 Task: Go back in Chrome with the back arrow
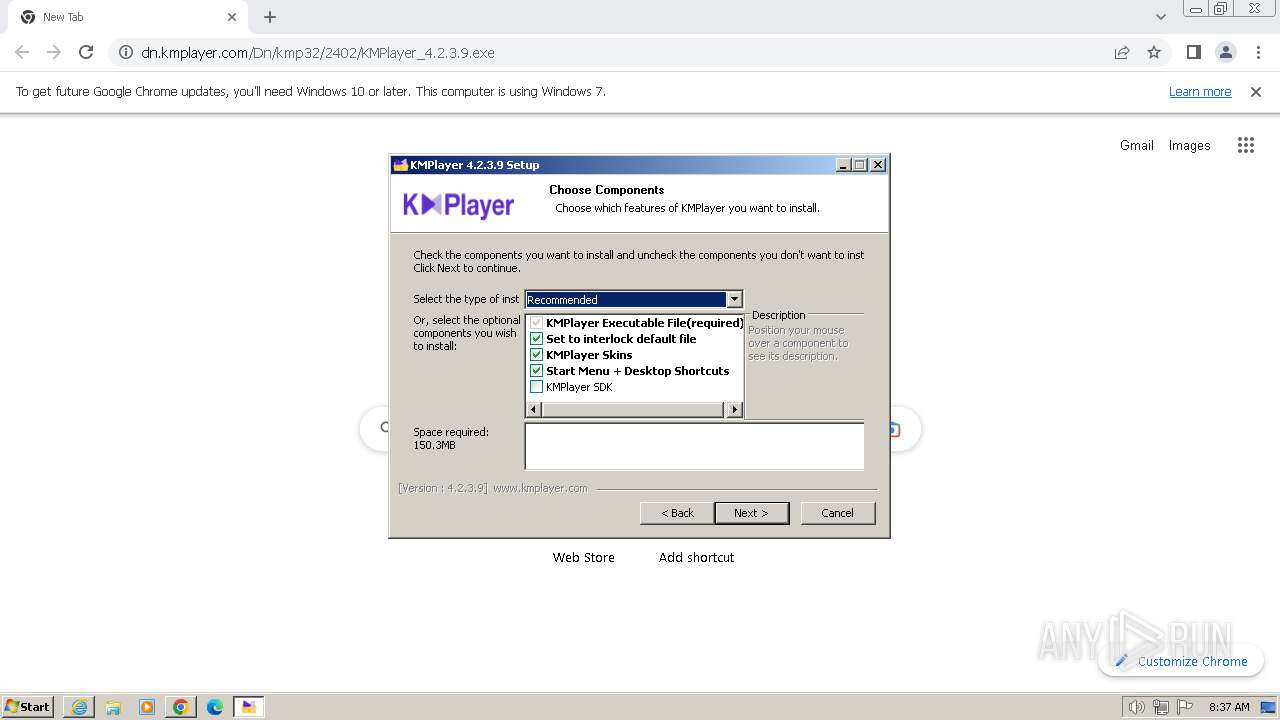(22, 52)
